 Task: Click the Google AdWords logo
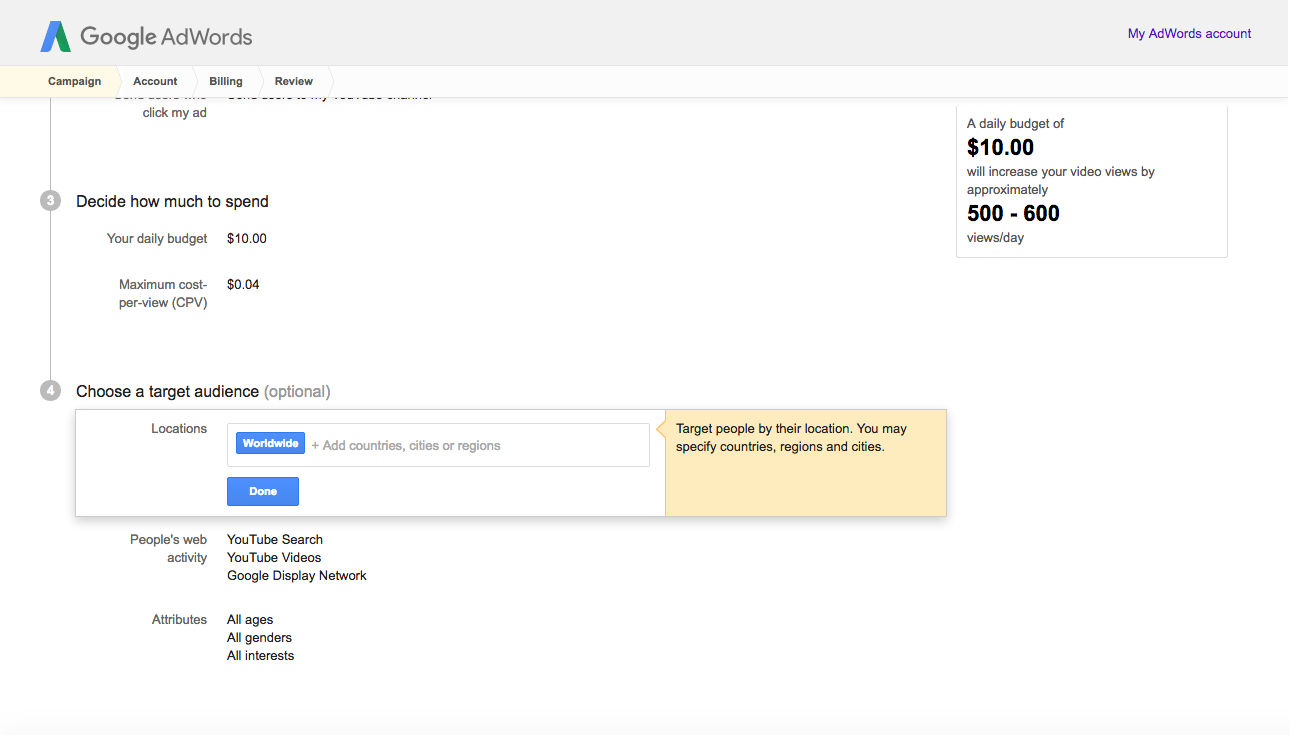coord(146,37)
